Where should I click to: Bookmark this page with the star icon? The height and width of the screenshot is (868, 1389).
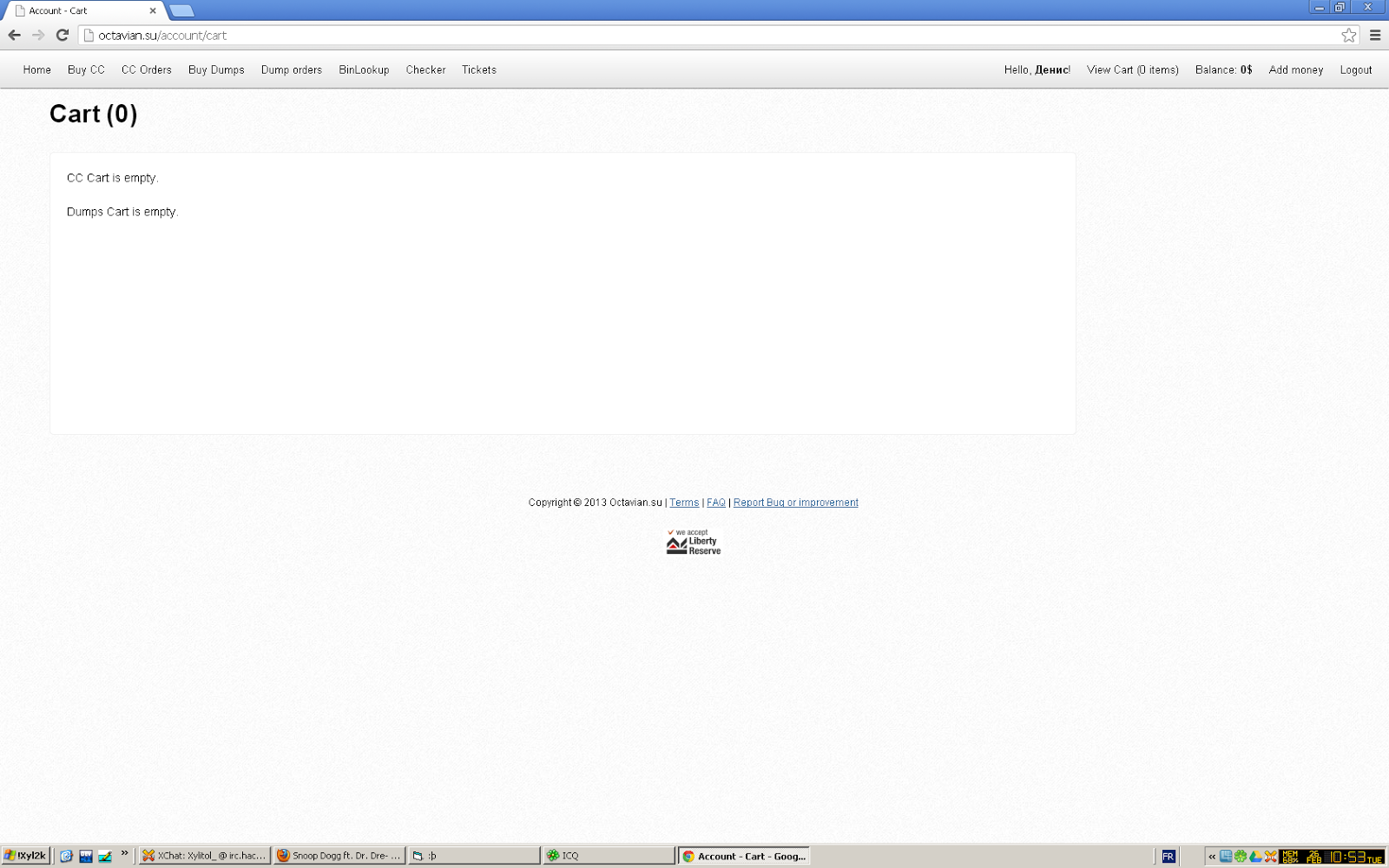pos(1348,35)
